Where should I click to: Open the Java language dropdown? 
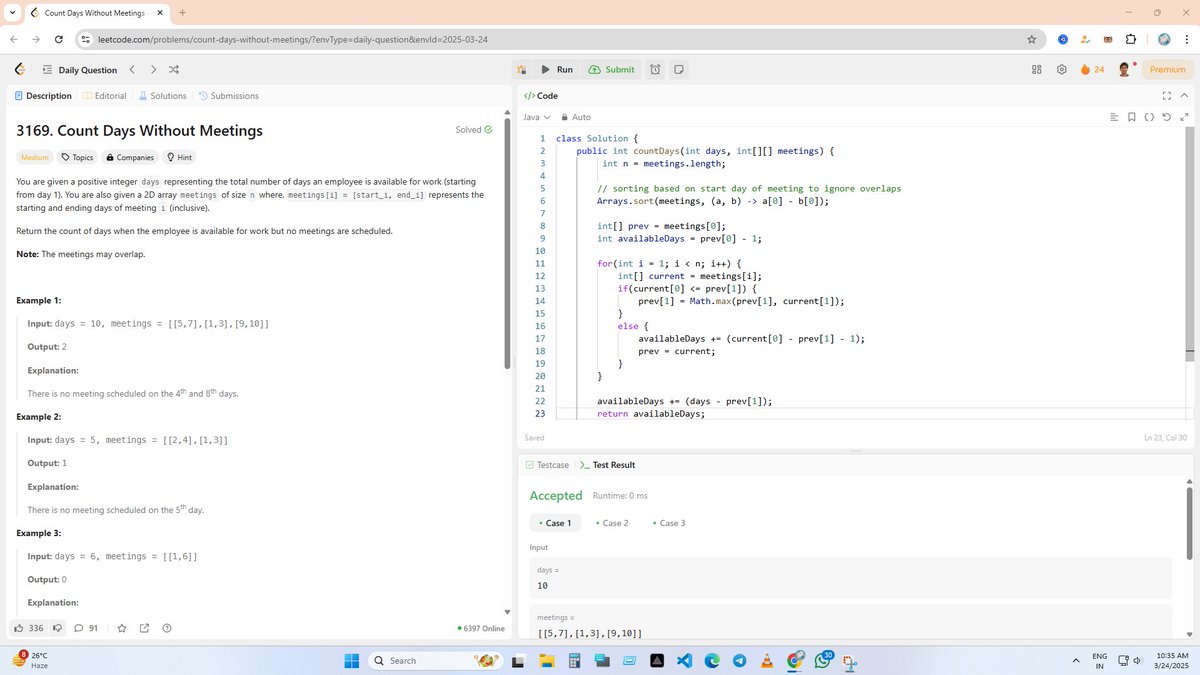click(537, 117)
